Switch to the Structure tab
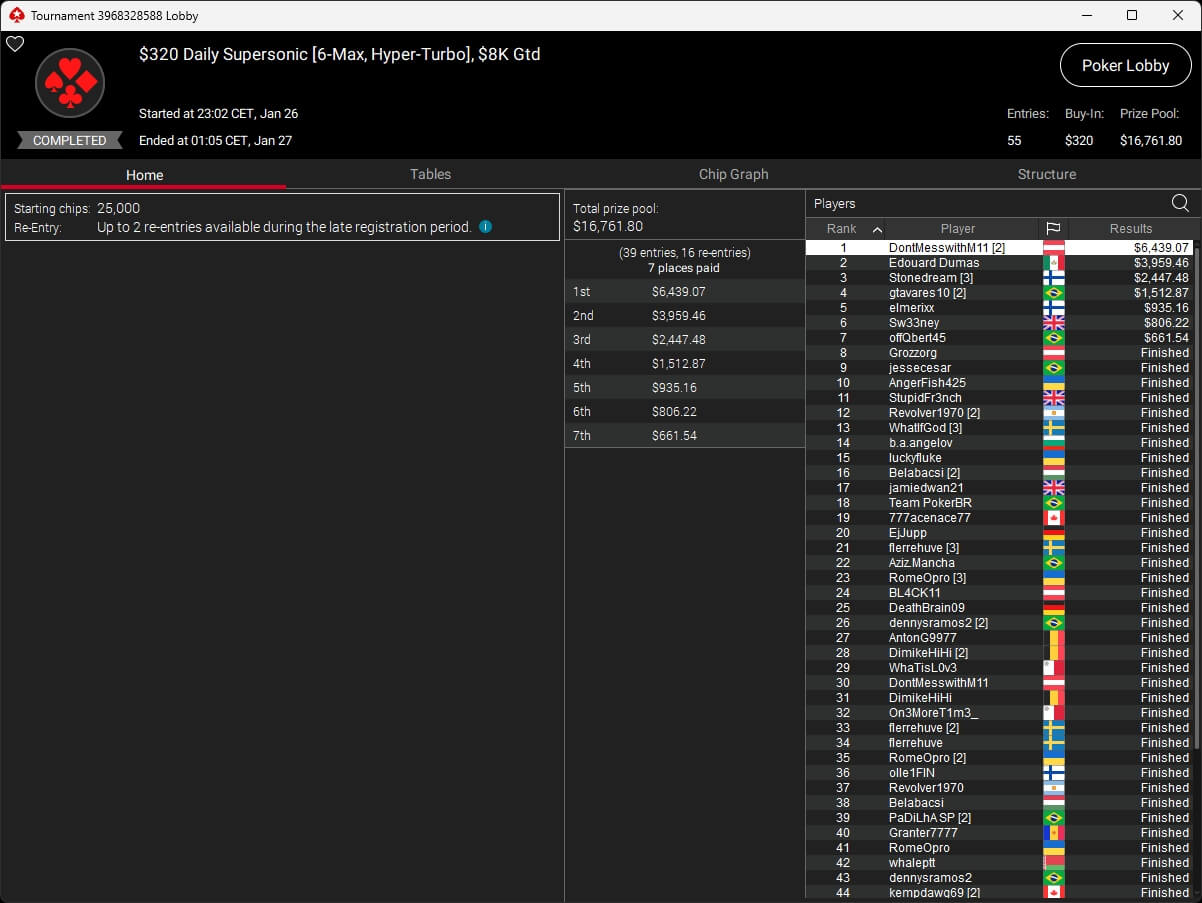This screenshot has height=903, width=1202. tap(1046, 174)
